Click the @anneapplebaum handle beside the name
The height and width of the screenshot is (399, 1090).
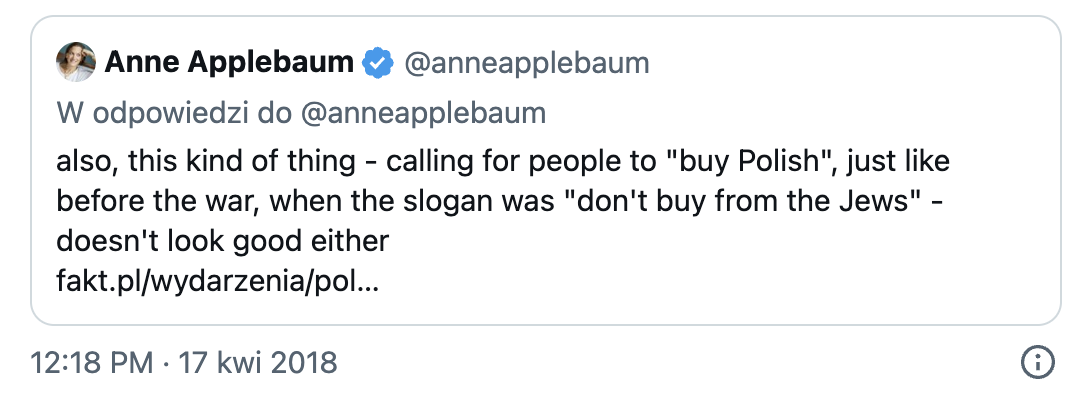click(526, 64)
